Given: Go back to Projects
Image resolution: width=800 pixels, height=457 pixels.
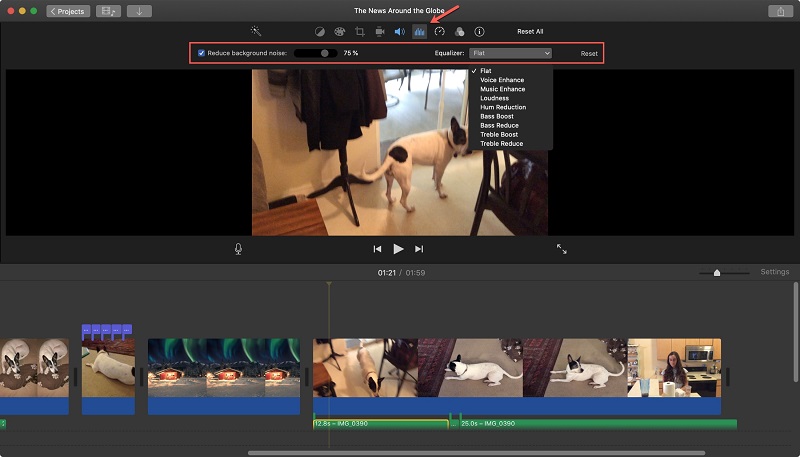Looking at the screenshot, I should [x=68, y=11].
